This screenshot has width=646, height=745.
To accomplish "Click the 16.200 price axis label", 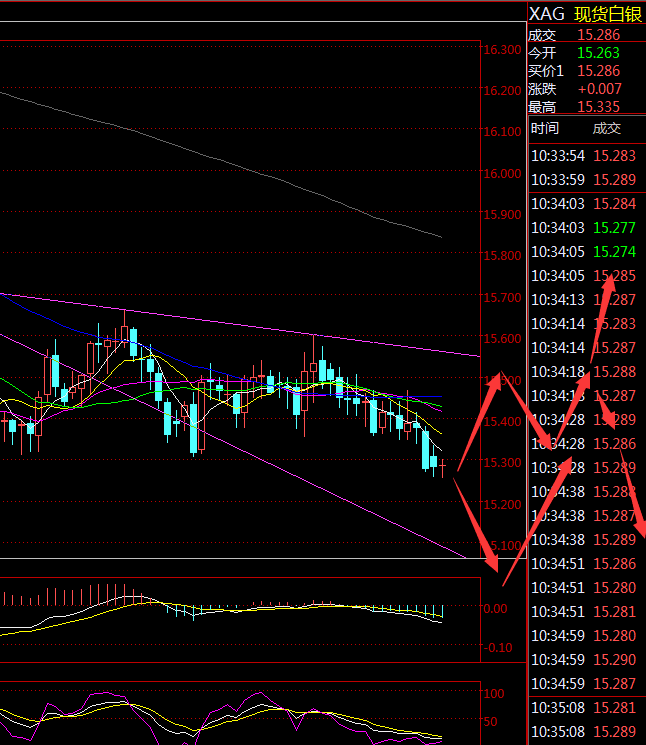I will click(x=502, y=90).
